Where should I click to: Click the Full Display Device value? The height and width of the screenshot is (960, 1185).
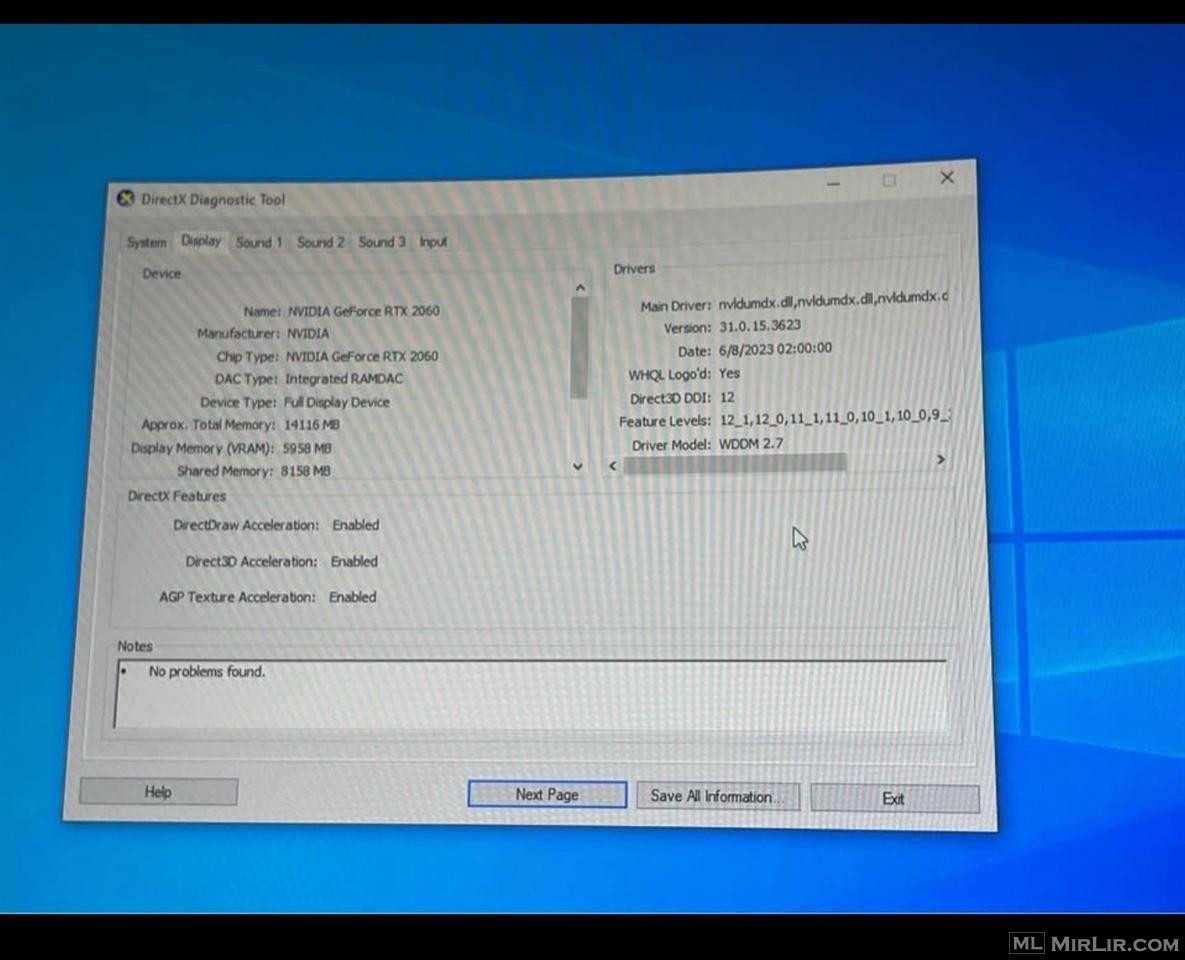click(x=336, y=402)
